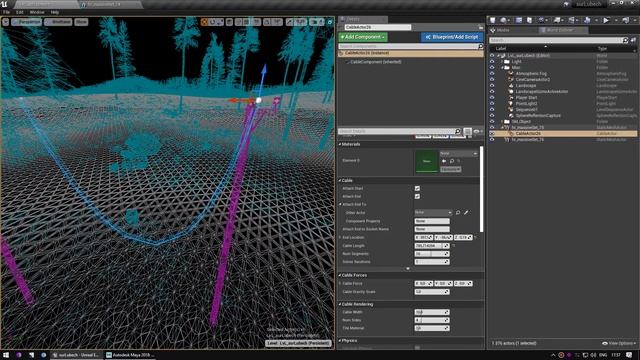This screenshot has width=640, height=360.
Task: Toggle the Attach Start checkbox
Action: (417, 189)
